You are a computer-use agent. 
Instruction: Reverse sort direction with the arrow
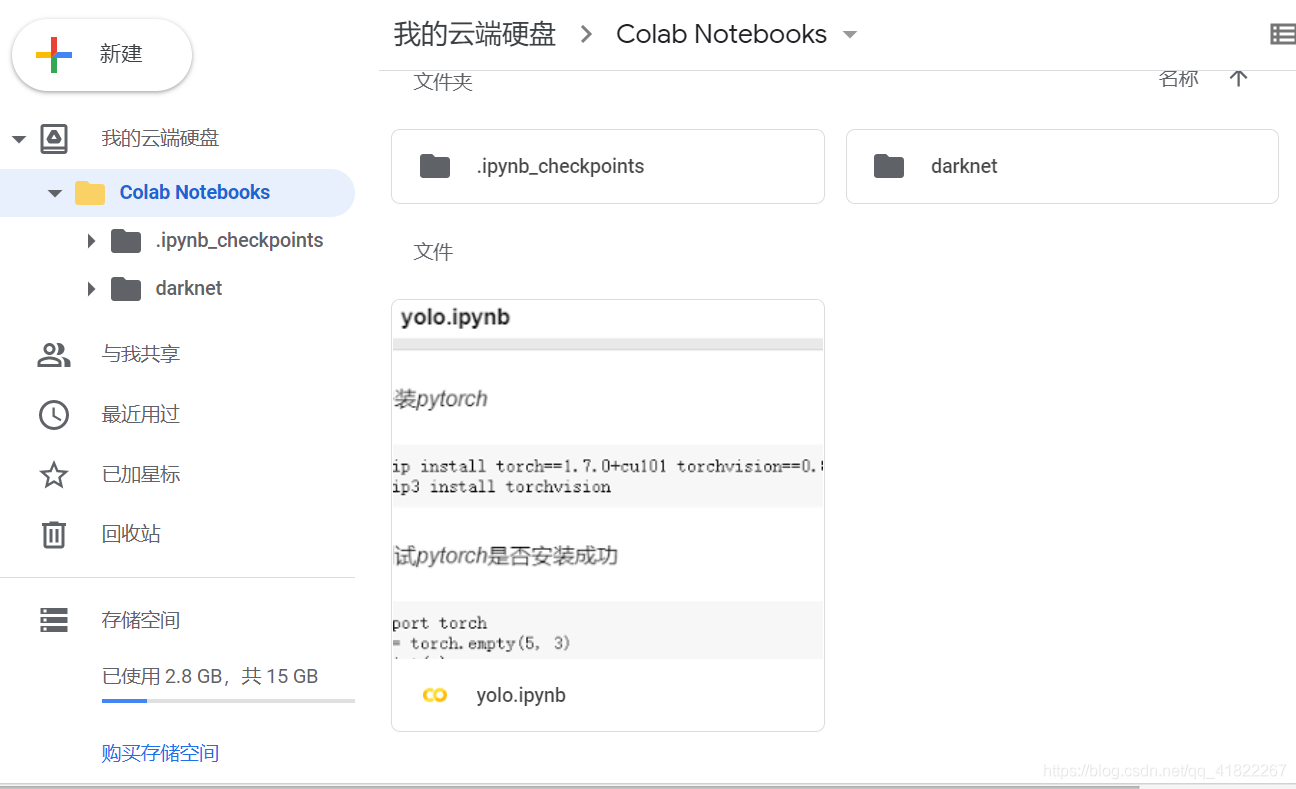click(x=1238, y=78)
